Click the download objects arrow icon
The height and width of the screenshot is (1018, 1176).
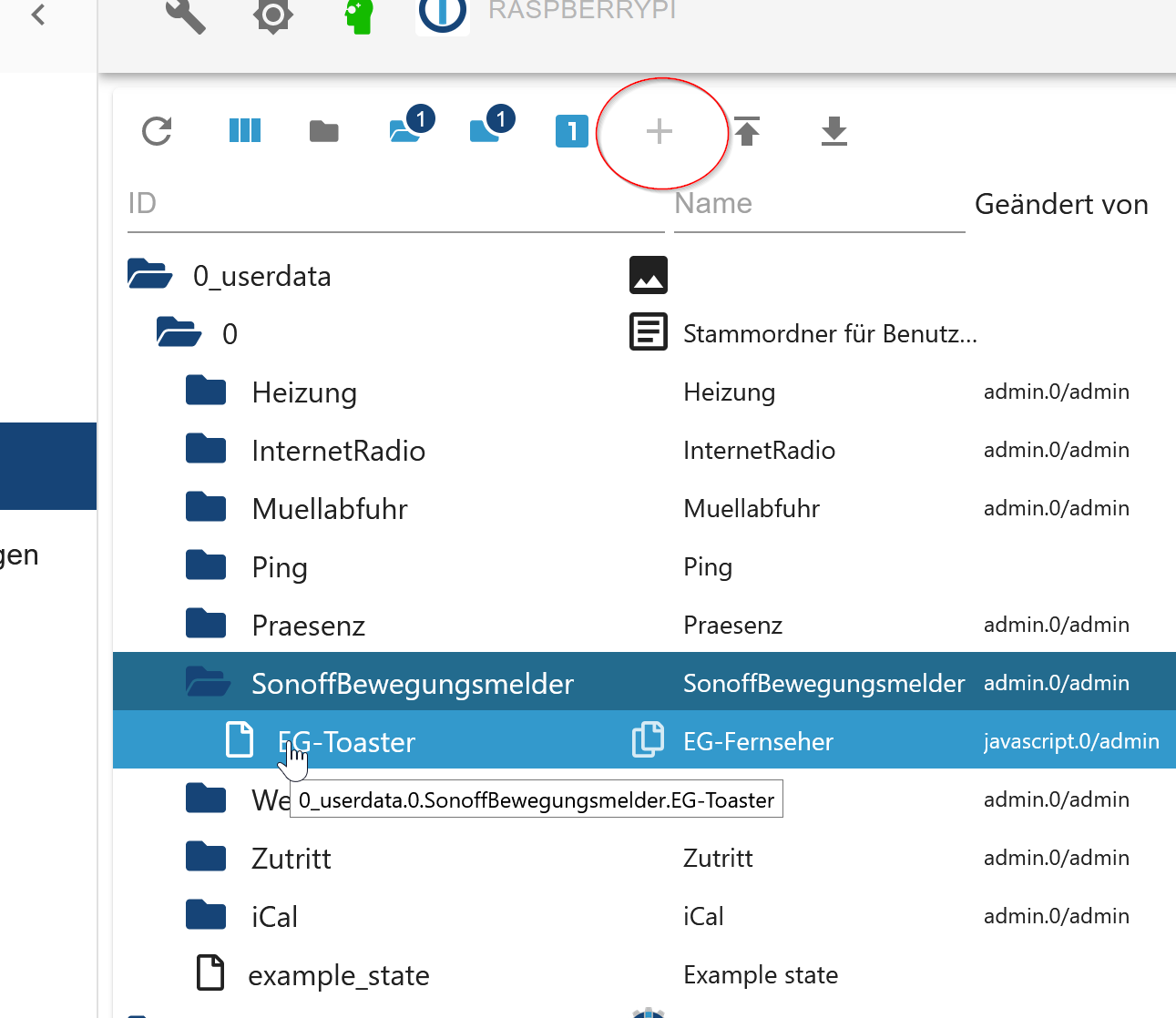pyautogui.click(x=834, y=131)
